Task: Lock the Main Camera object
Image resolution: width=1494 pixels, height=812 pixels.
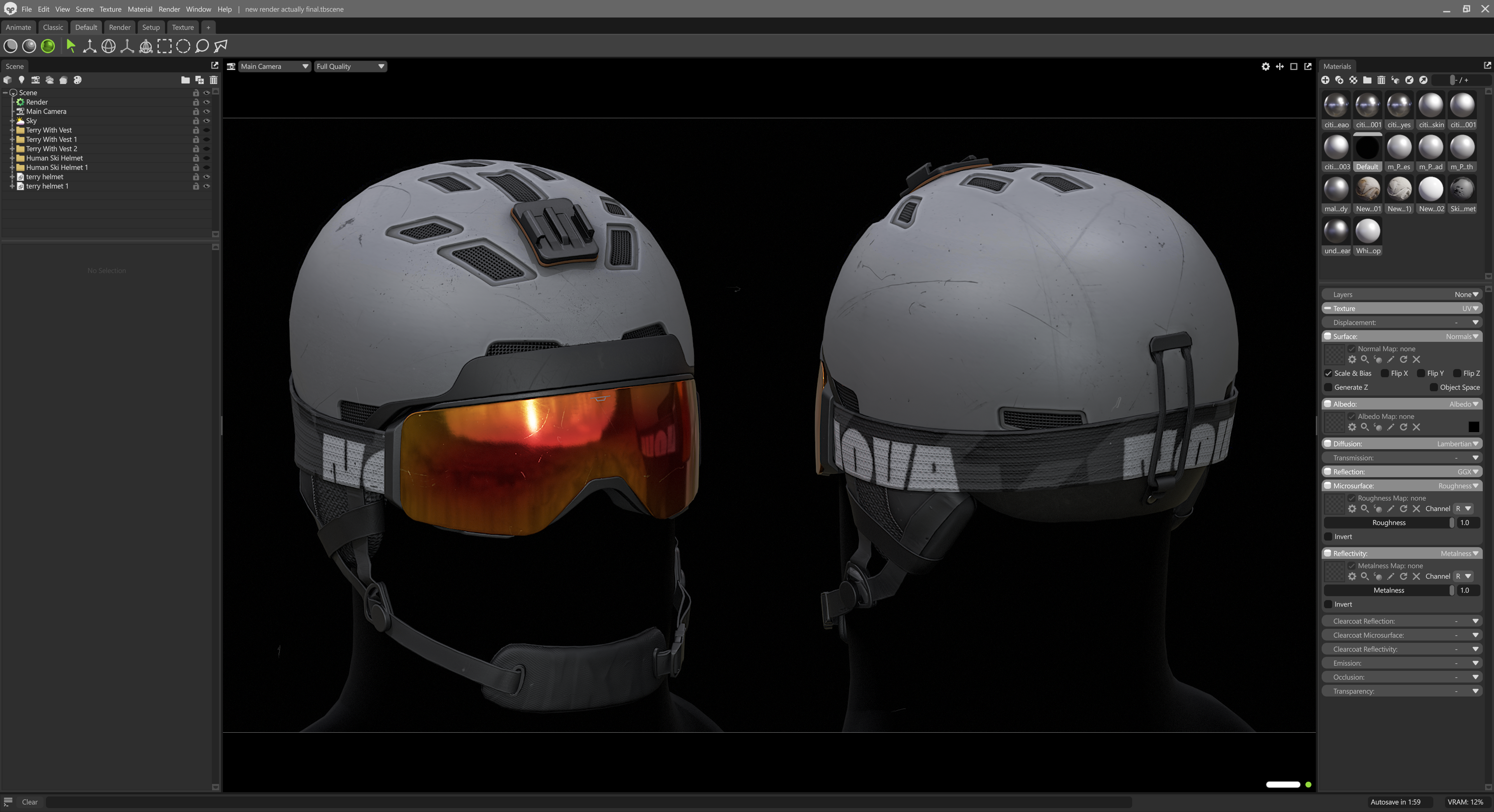Action: point(196,112)
